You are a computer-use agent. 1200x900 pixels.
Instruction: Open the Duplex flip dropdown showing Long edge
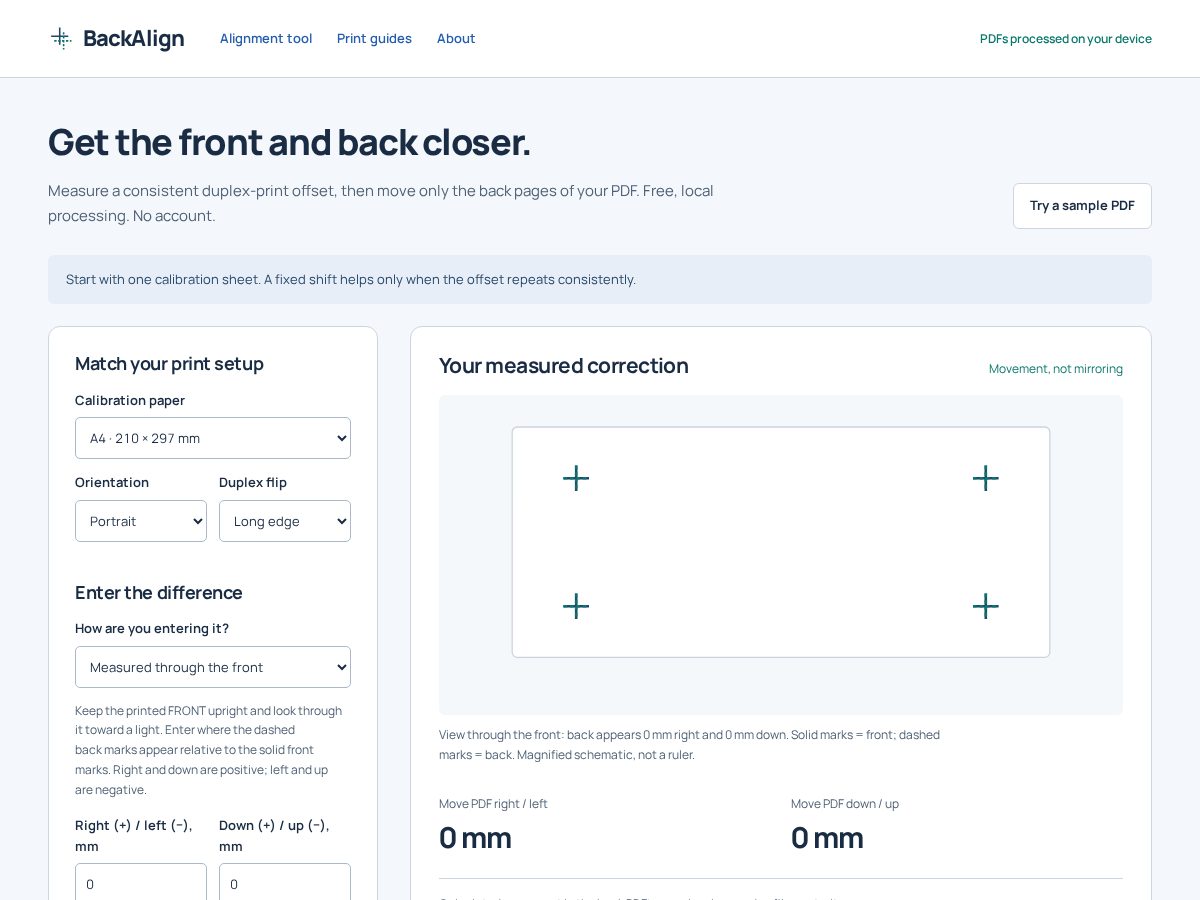285,521
